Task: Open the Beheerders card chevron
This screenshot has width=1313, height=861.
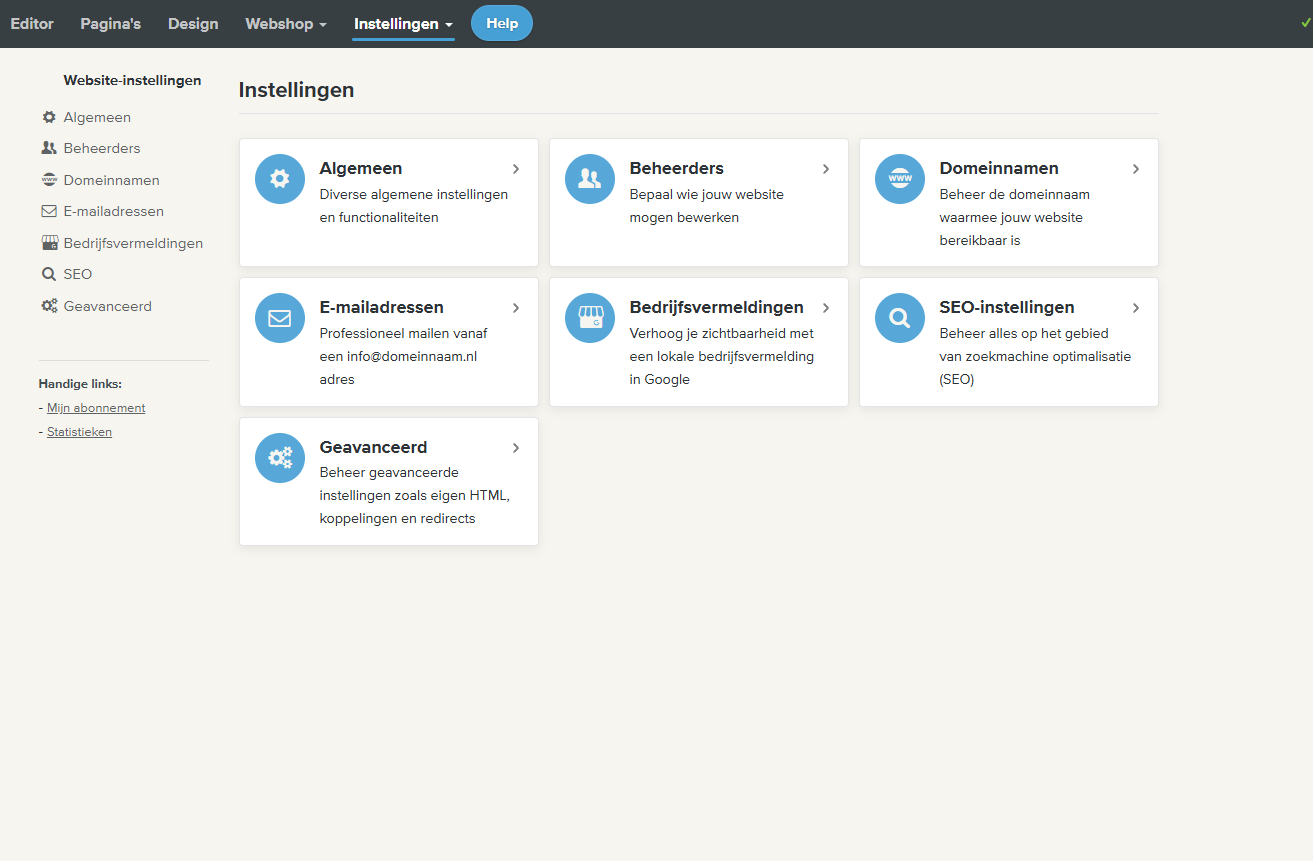Action: 826,169
